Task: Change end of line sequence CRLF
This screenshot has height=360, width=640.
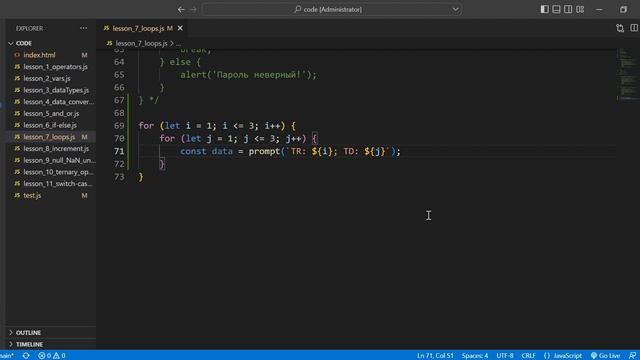Action: coord(528,356)
